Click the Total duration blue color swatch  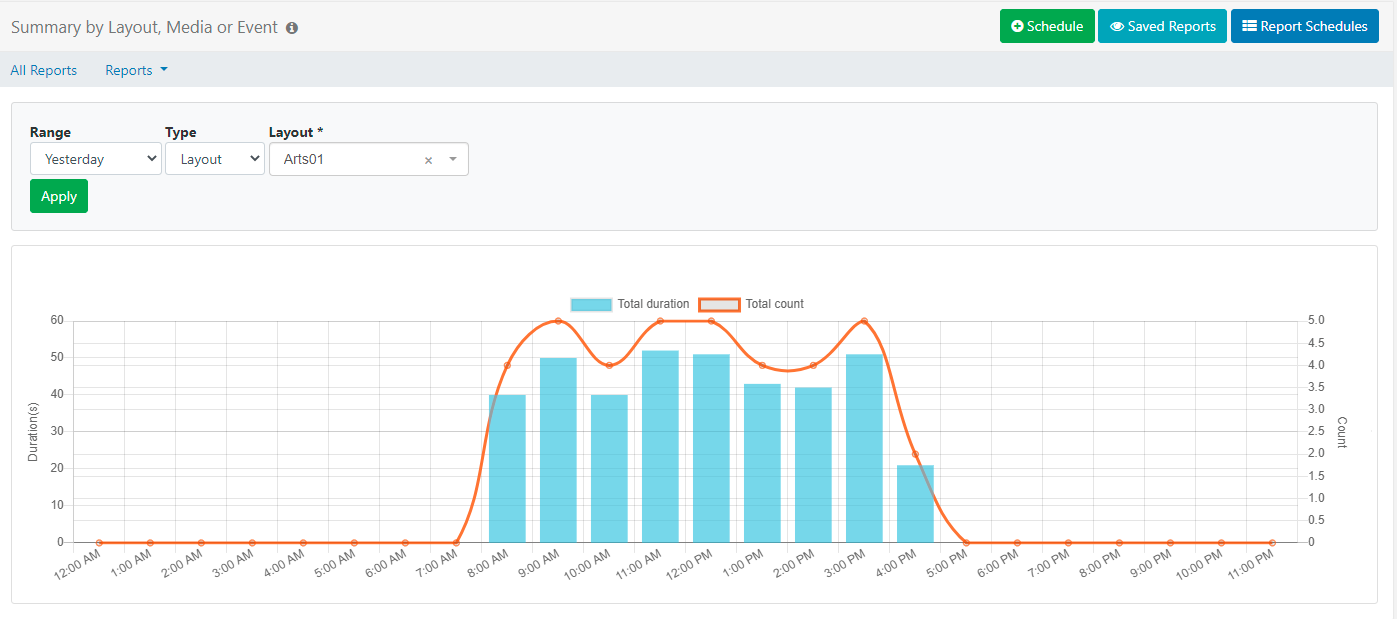pos(591,304)
